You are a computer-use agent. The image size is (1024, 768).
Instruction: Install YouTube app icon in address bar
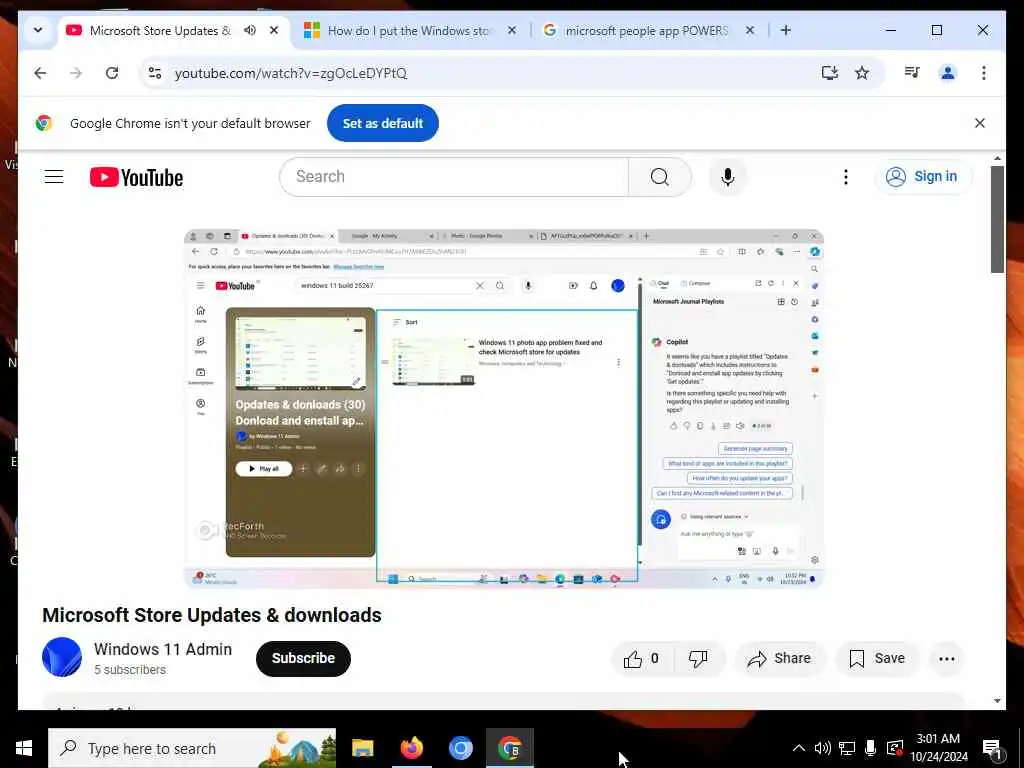[x=829, y=73]
